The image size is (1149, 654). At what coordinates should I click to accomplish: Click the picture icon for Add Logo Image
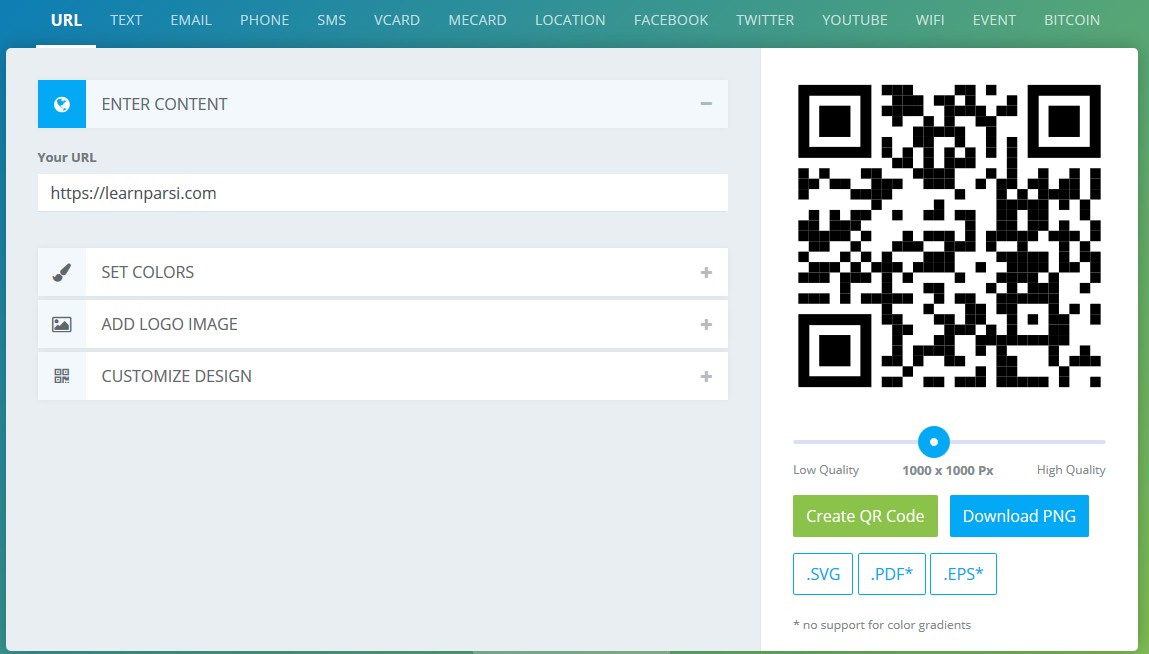pos(62,324)
